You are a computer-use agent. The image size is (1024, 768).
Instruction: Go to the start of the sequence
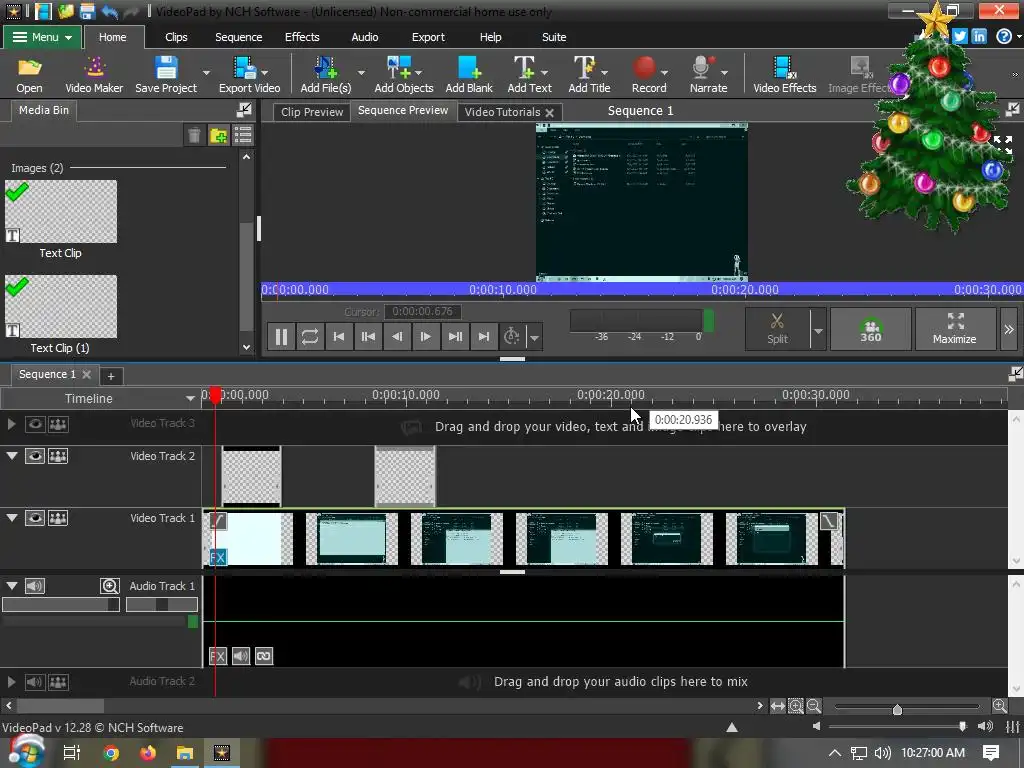(x=339, y=337)
